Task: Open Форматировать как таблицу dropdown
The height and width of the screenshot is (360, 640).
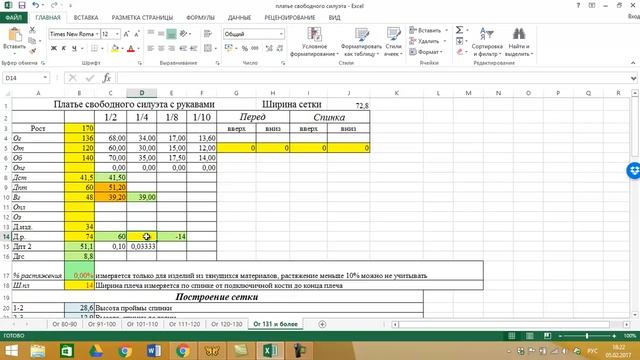Action: [x=361, y=42]
